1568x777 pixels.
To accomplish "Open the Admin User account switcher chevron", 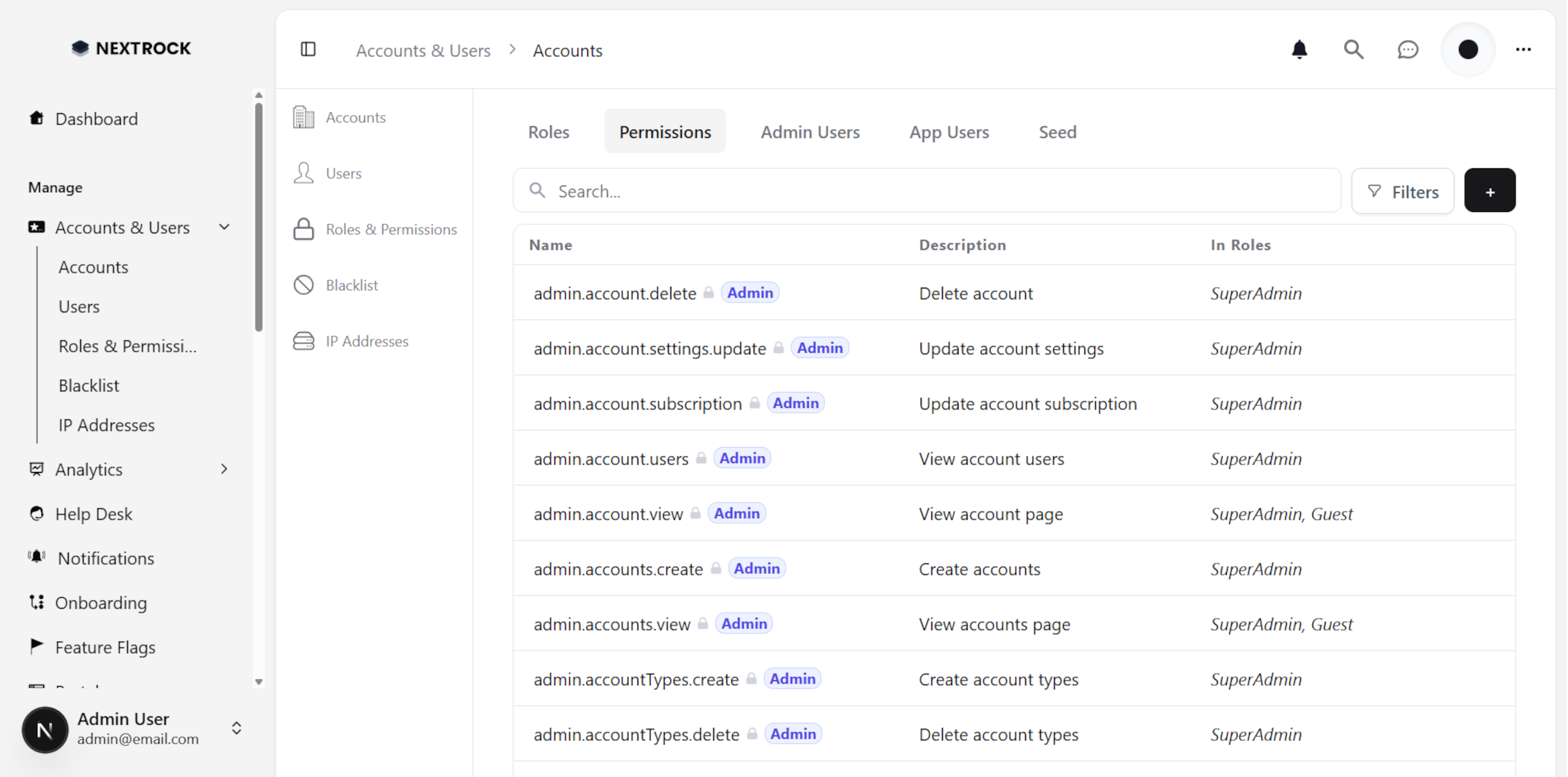I will click(236, 729).
